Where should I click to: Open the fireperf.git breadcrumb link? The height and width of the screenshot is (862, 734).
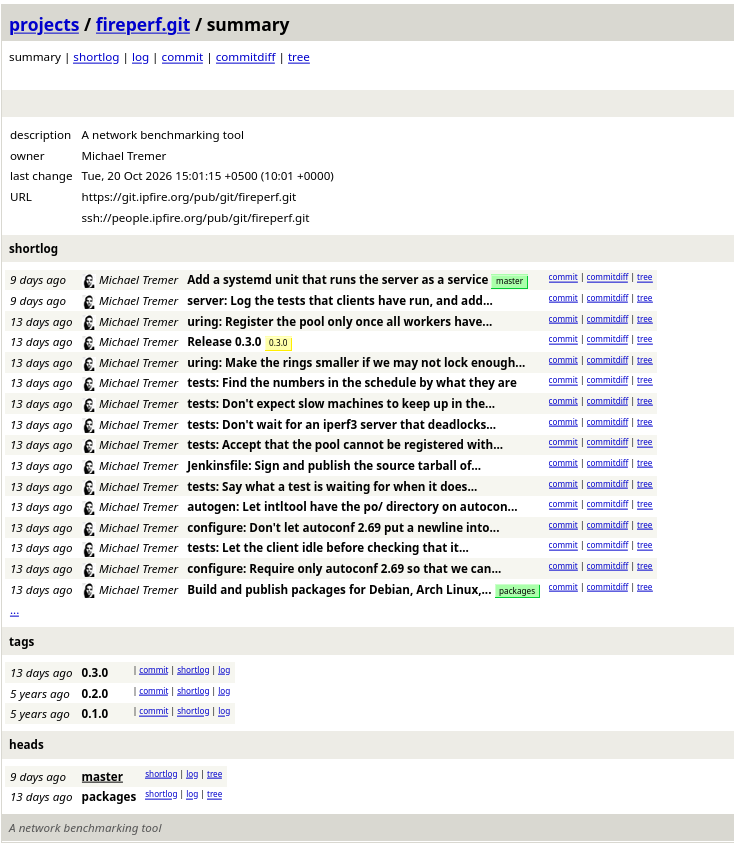pyautogui.click(x=143, y=25)
